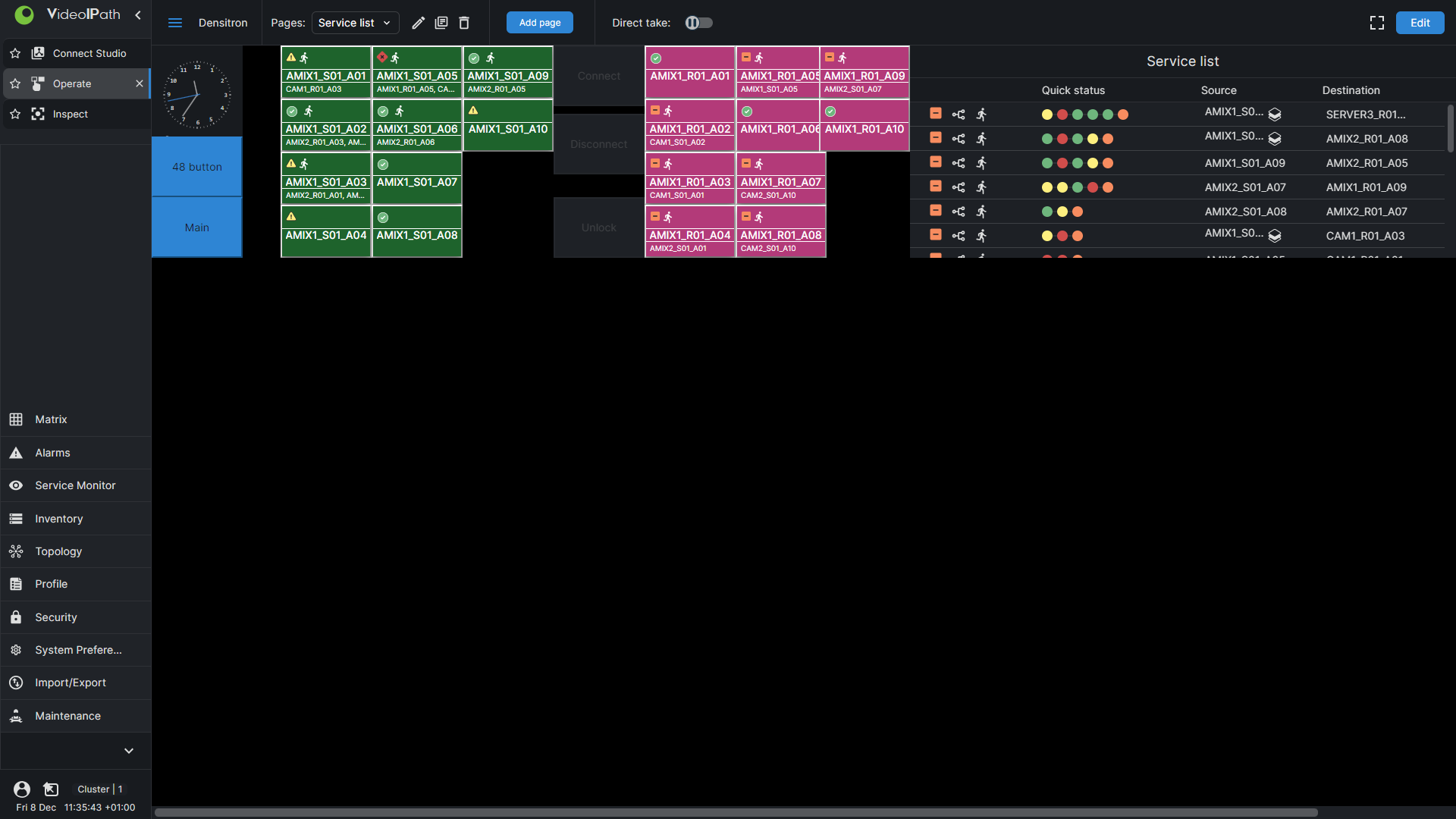Star the Connect Studio favorite

[x=15, y=53]
